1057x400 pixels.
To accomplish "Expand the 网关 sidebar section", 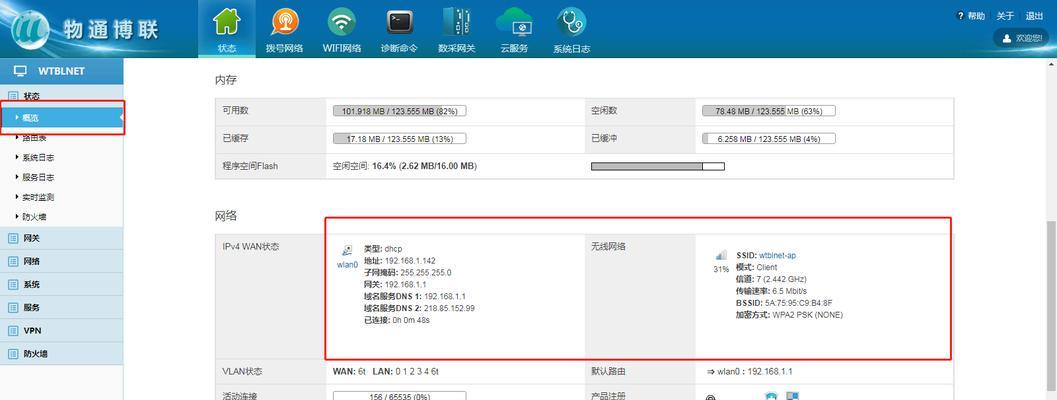I will click(61, 238).
